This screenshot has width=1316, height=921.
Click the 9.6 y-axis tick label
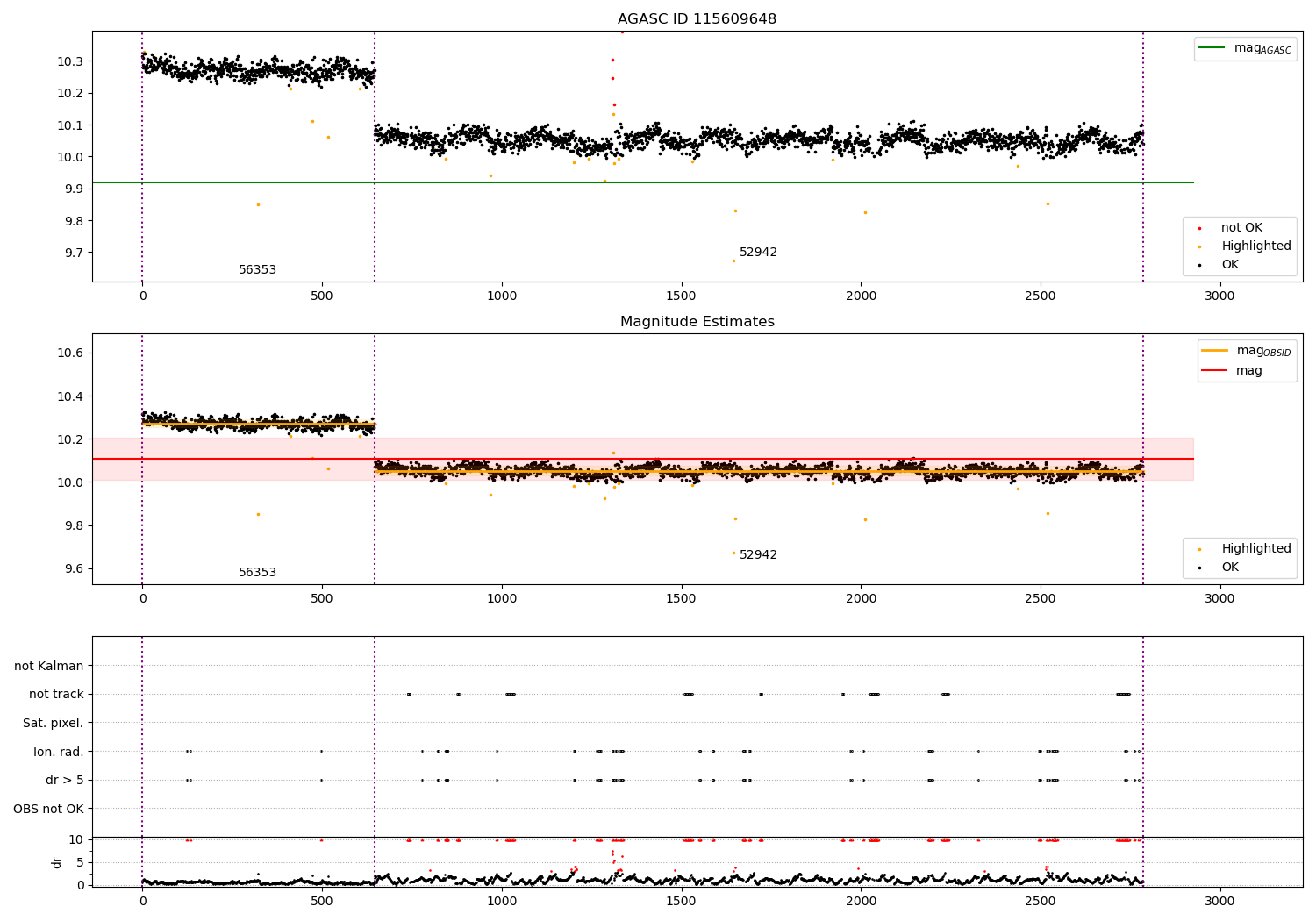tap(74, 568)
